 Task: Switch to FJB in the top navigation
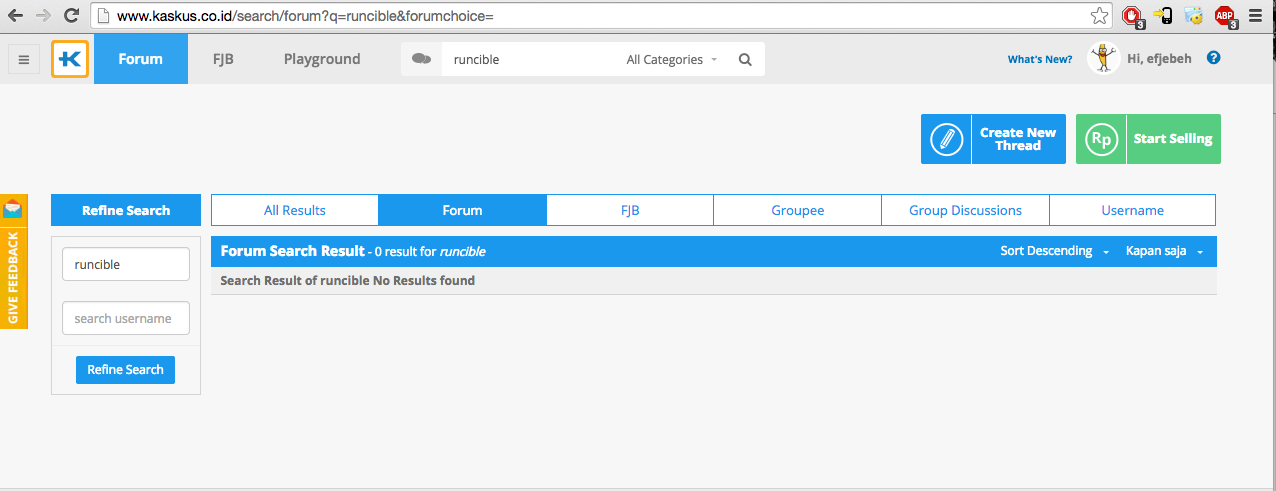pyautogui.click(x=223, y=59)
